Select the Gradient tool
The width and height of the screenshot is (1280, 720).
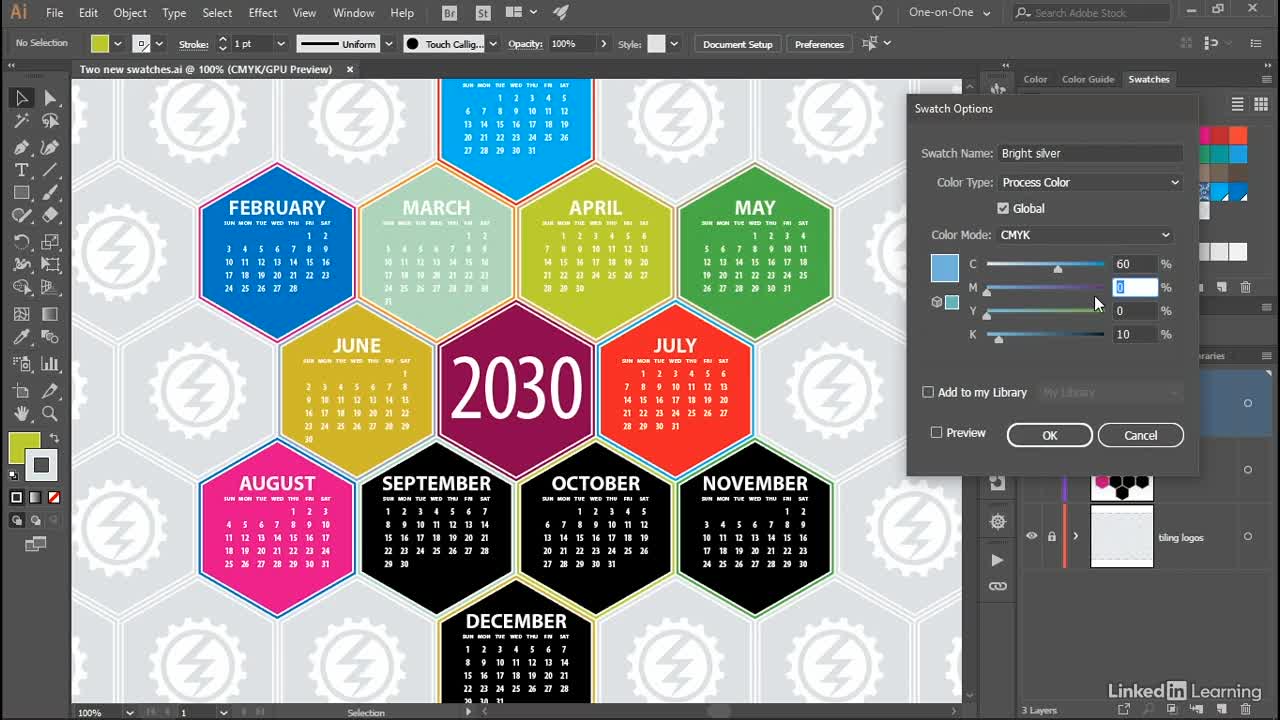point(50,314)
